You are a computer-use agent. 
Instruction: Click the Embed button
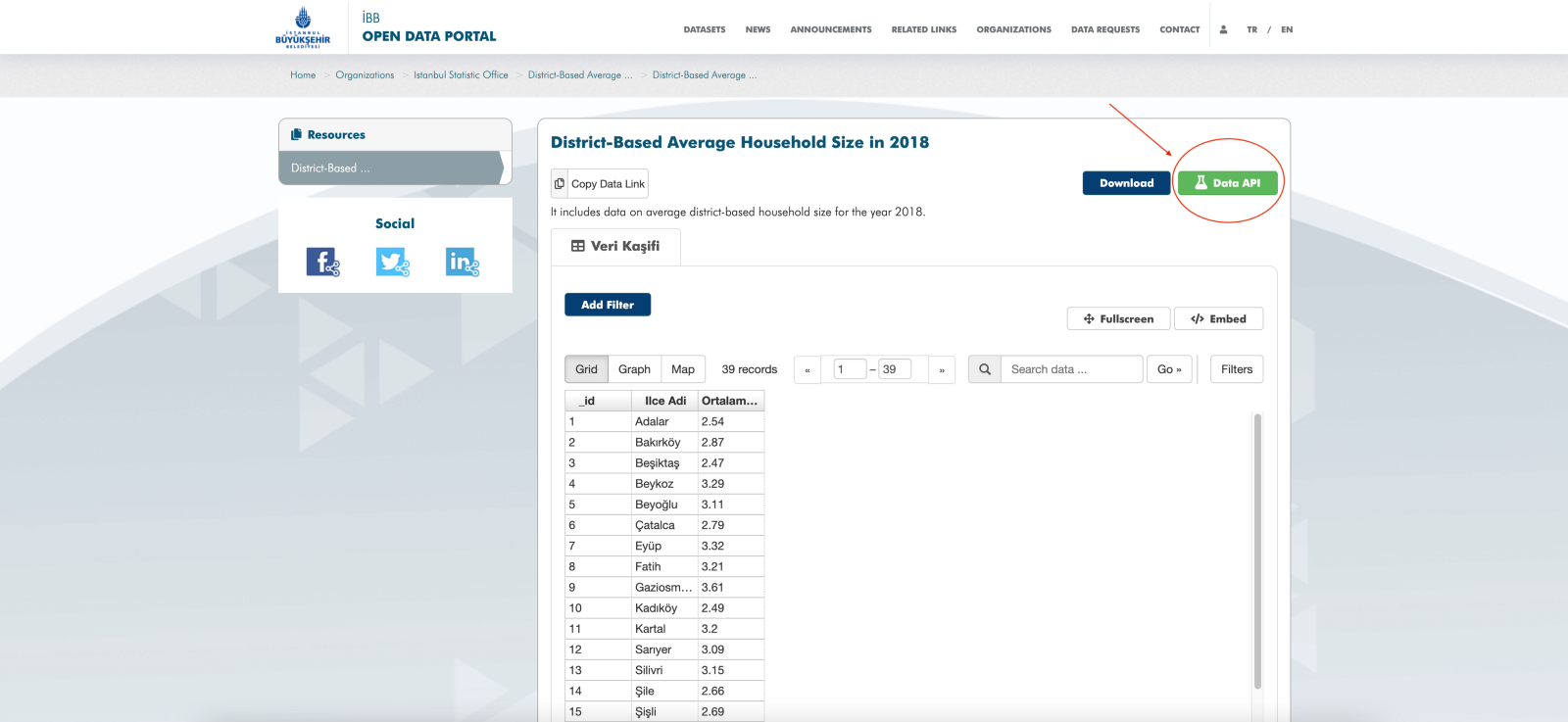(1218, 318)
